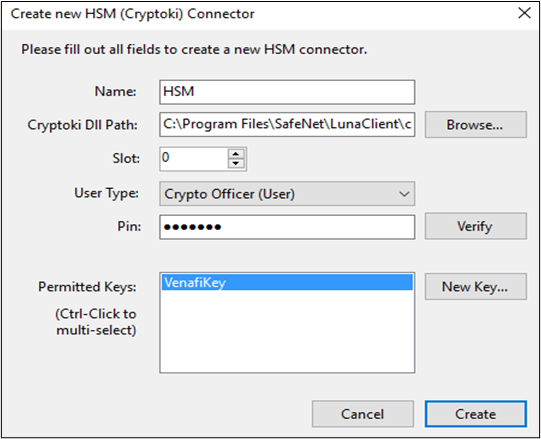Open the New Key... dialog
541x439 pixels.
[x=476, y=286]
